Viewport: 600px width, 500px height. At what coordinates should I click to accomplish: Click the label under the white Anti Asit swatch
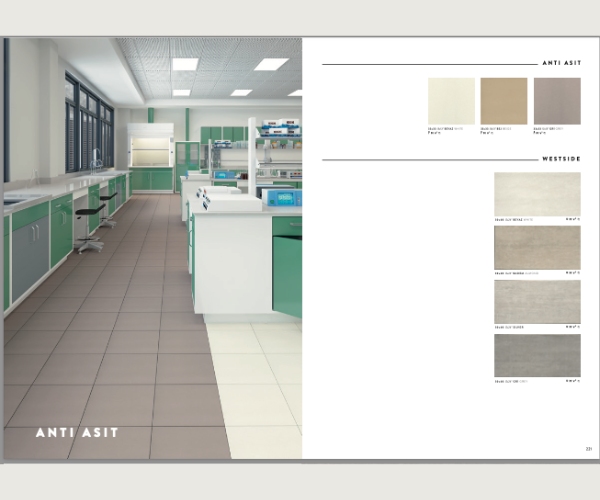tap(445, 130)
